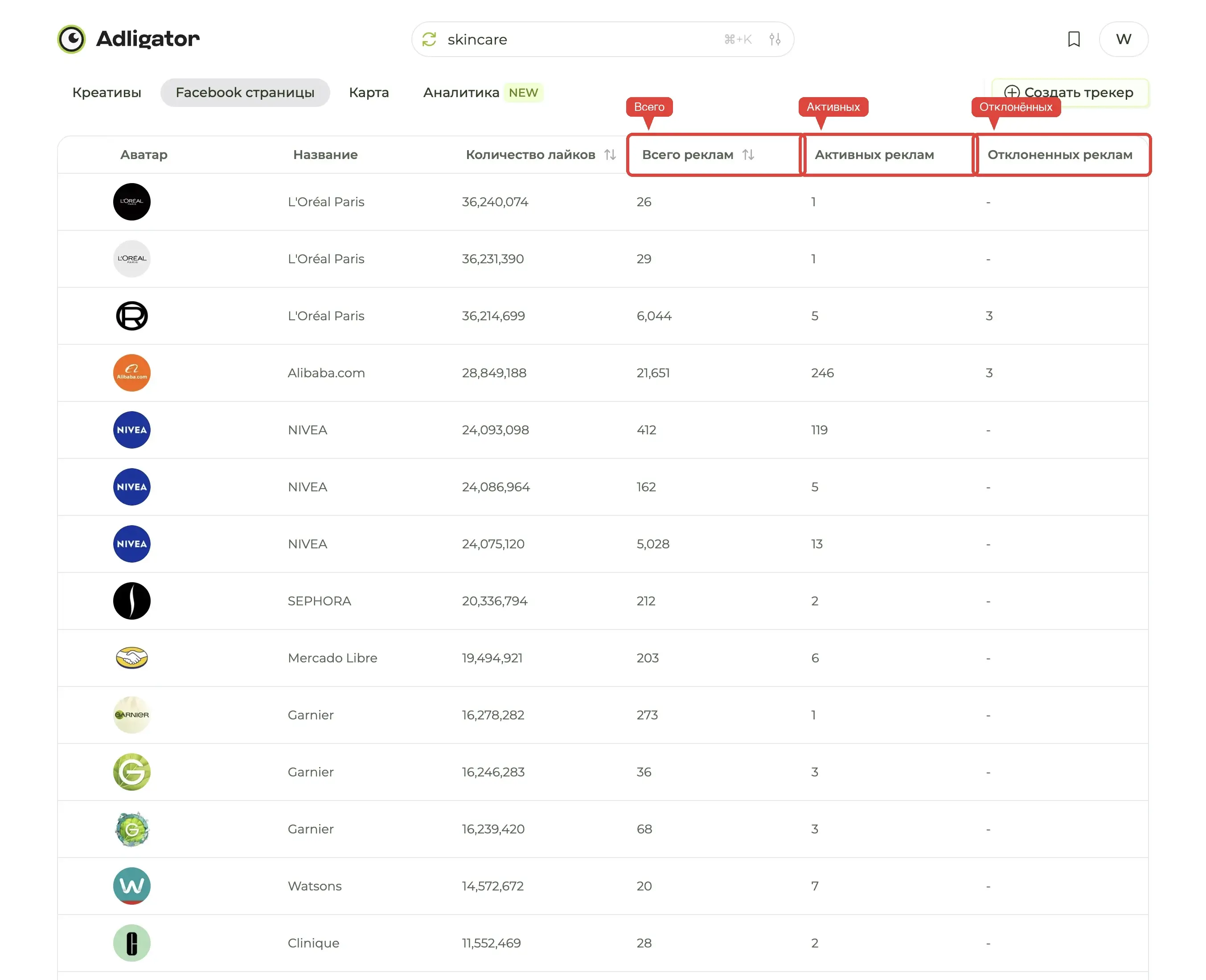
Task: Click the green Clinique avatar
Action: (131, 943)
